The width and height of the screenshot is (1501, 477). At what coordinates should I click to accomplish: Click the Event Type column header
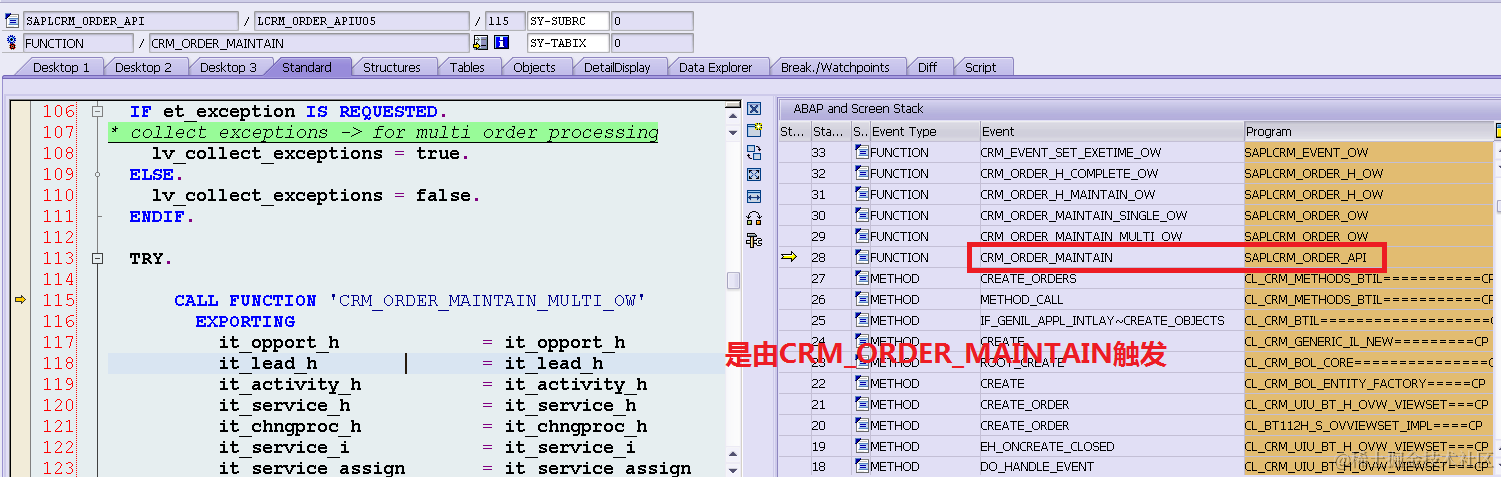point(924,131)
